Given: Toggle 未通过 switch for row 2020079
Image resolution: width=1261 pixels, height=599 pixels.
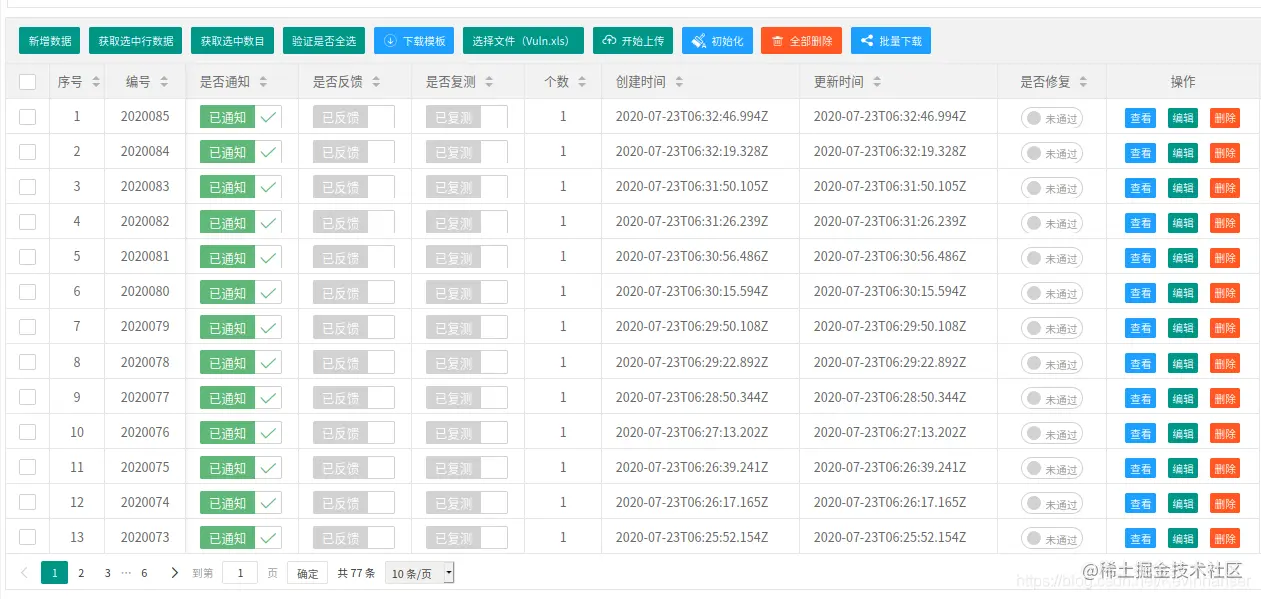Looking at the screenshot, I should click(x=1052, y=328).
